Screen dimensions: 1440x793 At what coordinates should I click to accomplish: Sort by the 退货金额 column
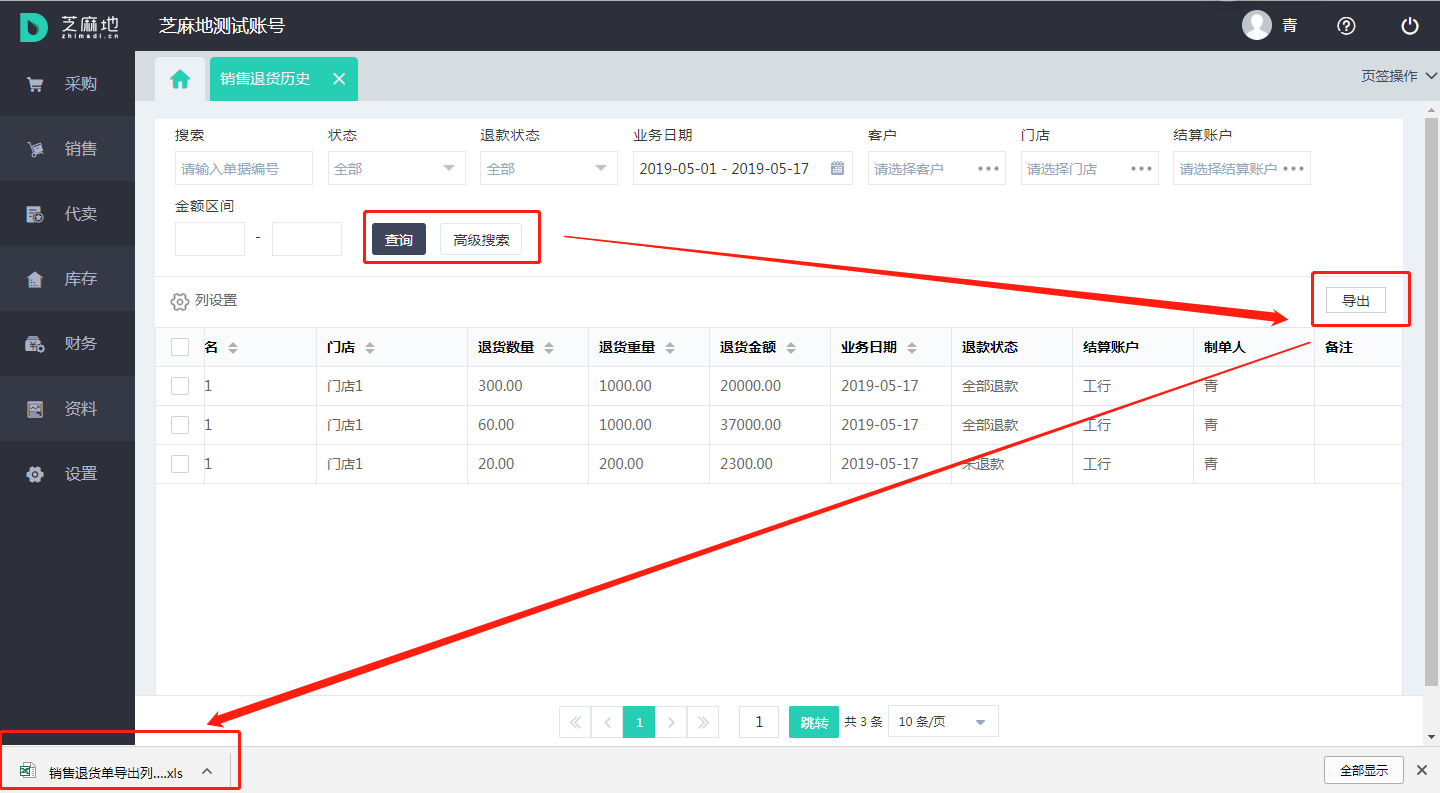click(791, 348)
